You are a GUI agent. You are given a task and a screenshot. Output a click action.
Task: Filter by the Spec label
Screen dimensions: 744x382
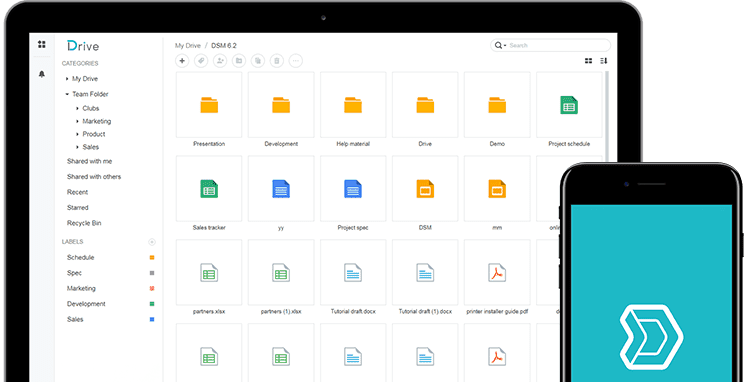point(74,273)
